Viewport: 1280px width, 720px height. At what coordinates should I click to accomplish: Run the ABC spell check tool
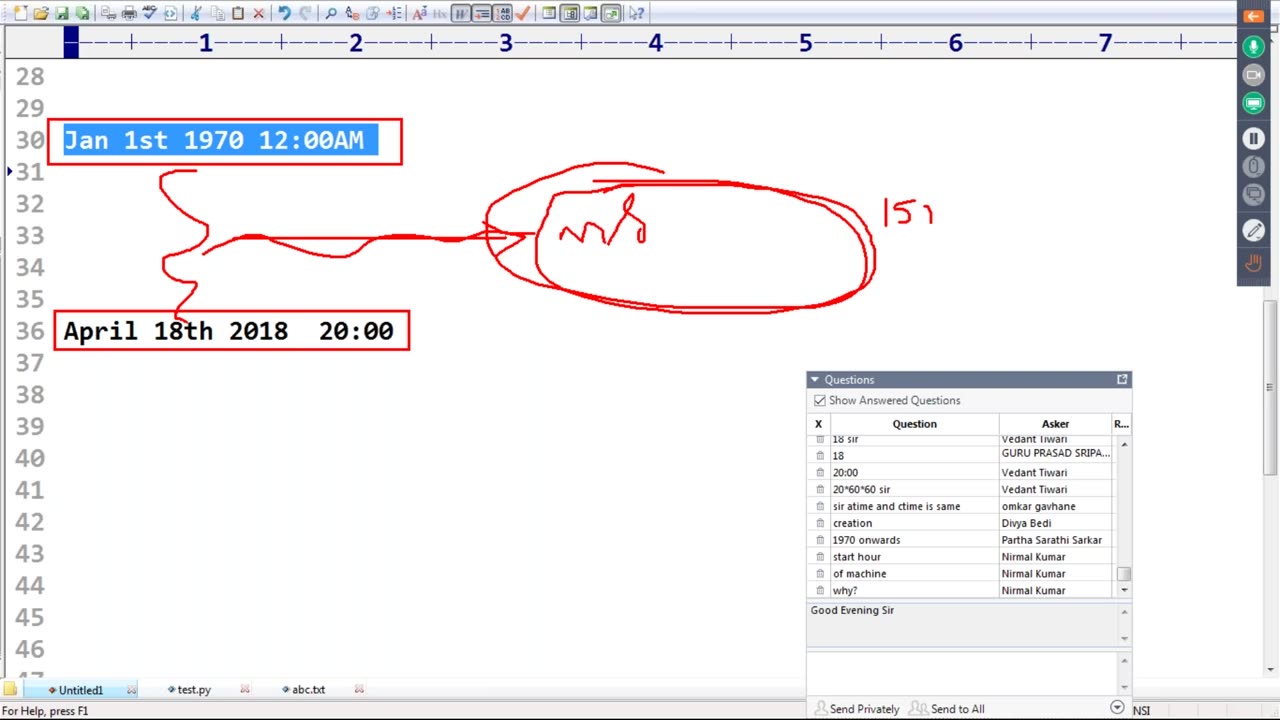[x=150, y=14]
